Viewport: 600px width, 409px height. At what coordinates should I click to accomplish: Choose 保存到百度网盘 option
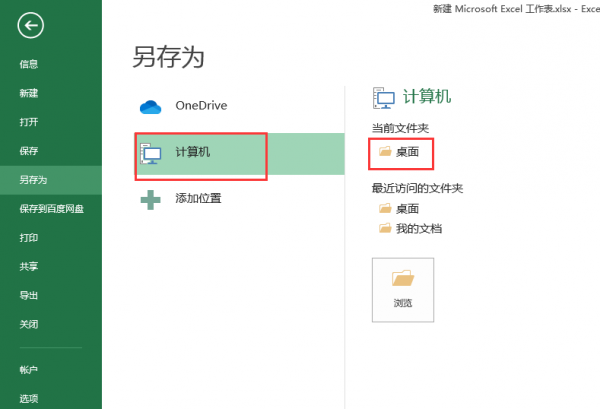[x=51, y=209]
